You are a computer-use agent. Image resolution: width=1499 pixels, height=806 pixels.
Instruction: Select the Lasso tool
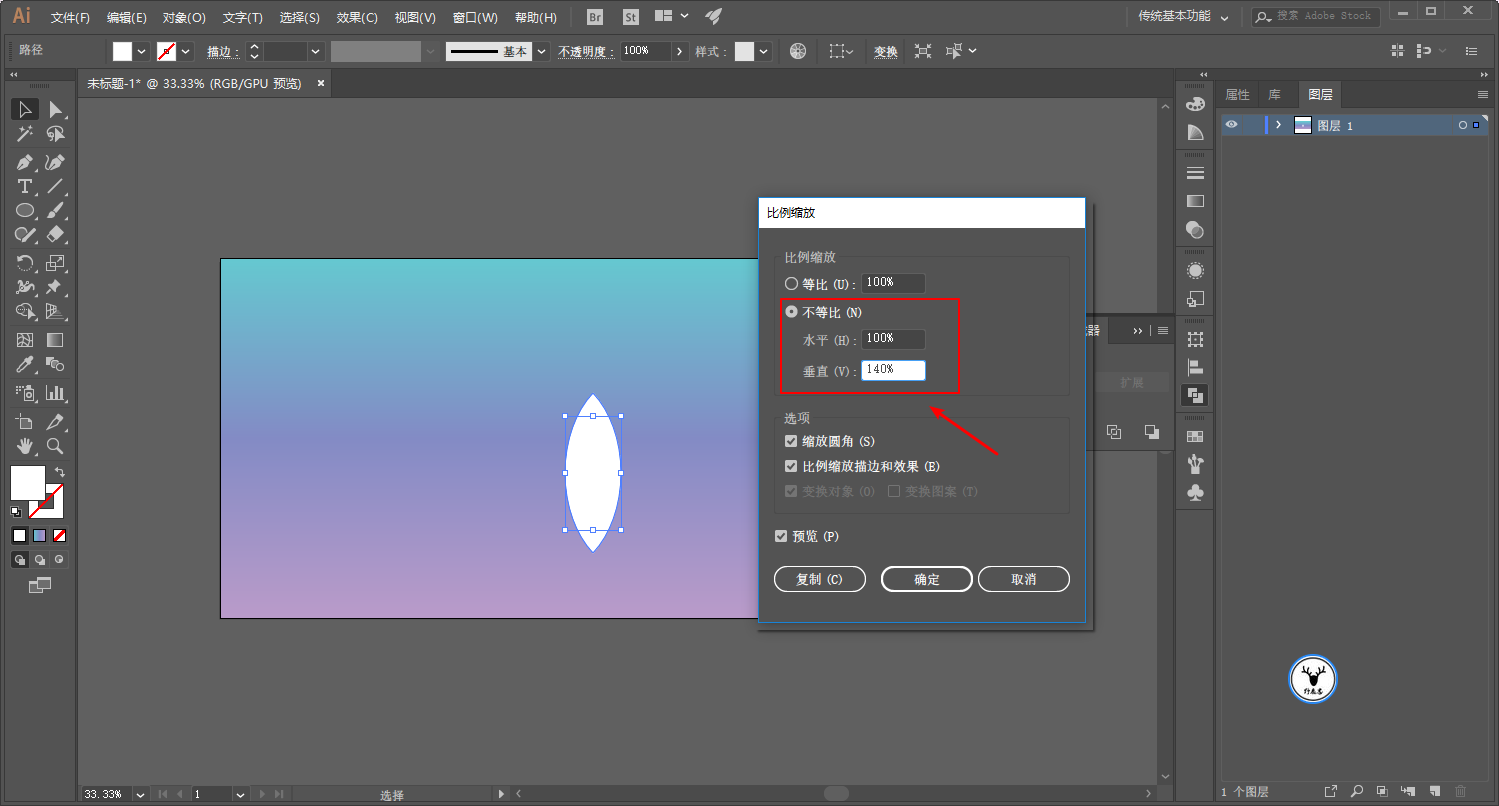click(x=56, y=133)
